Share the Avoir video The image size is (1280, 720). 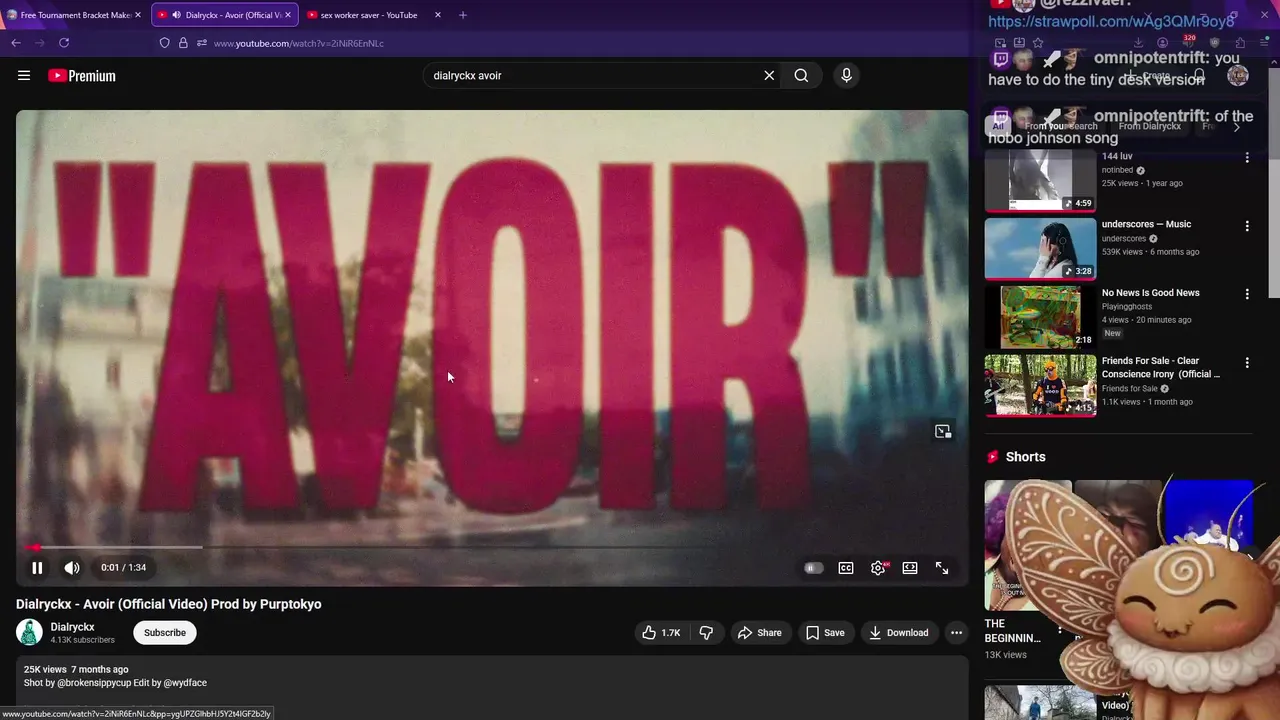point(760,633)
